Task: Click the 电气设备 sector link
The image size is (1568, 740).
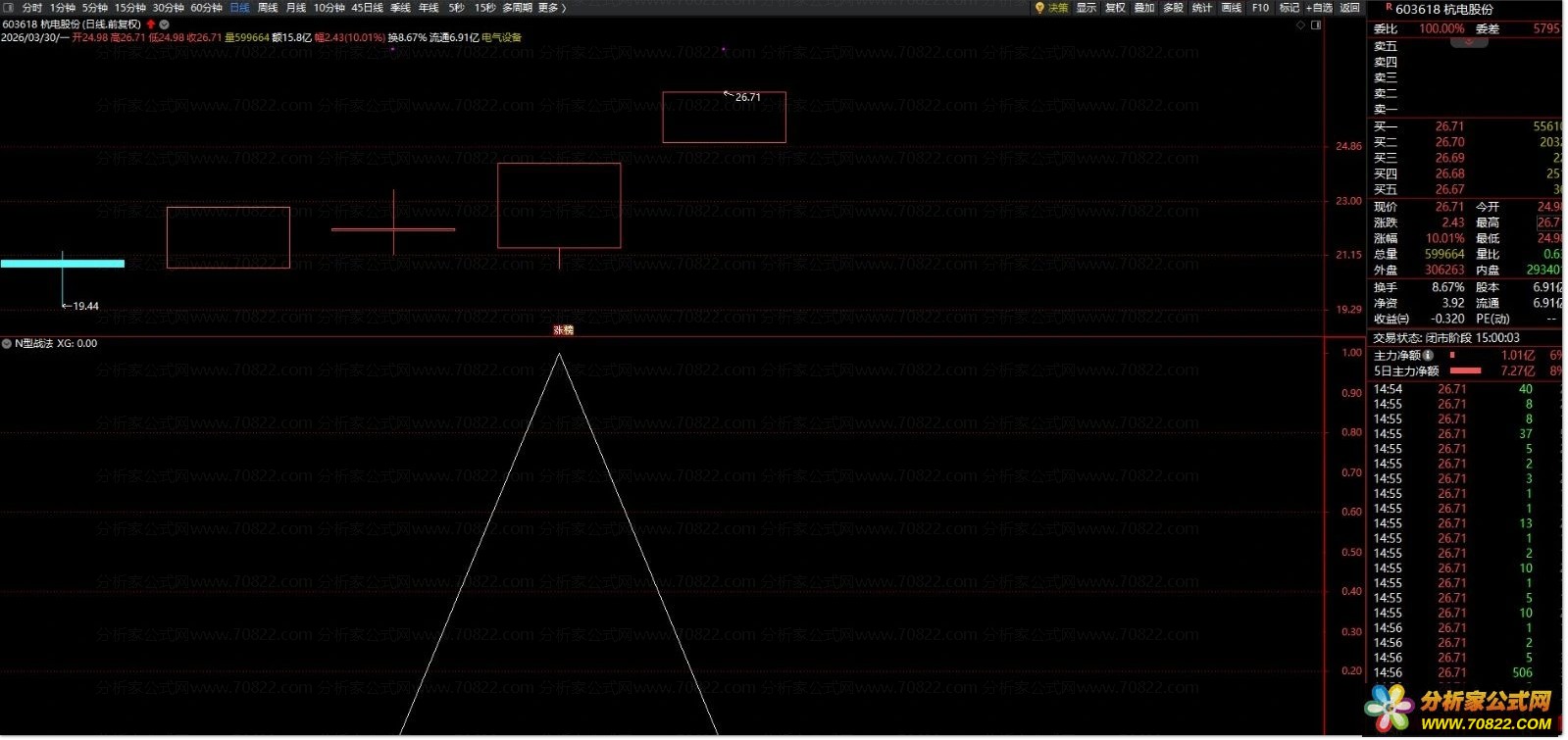Action: 502,38
